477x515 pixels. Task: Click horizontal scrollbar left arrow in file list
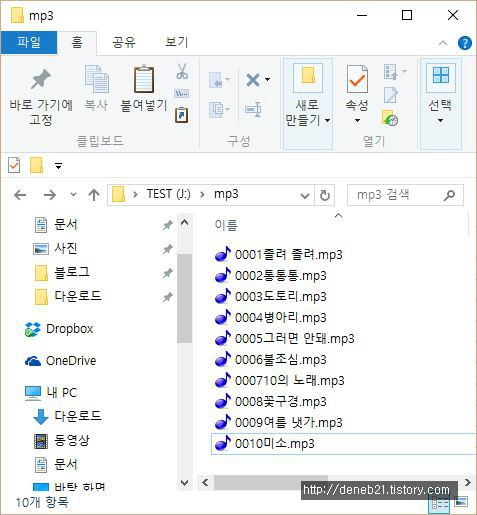pyautogui.click(x=205, y=483)
